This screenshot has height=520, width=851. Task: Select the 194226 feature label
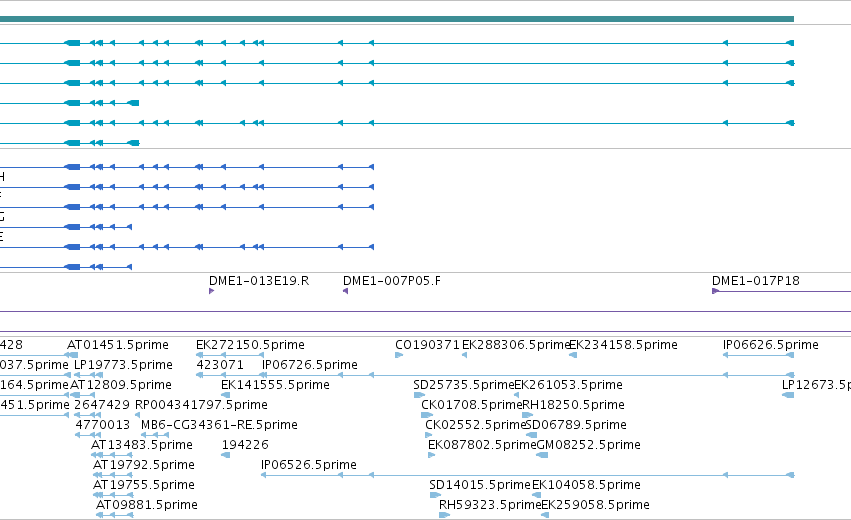point(245,445)
